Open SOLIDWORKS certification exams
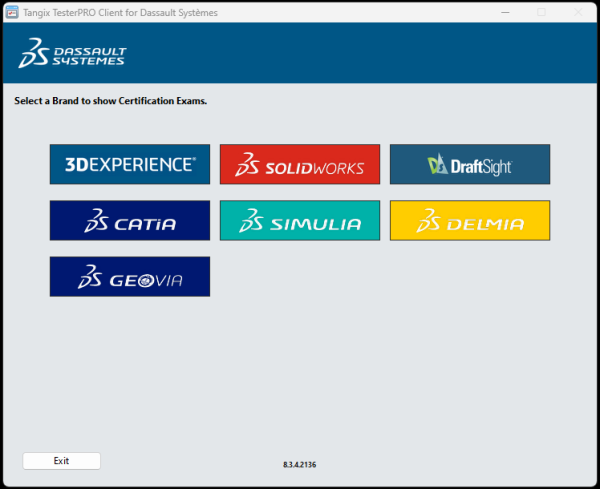This screenshot has height=489, width=600. click(x=300, y=164)
